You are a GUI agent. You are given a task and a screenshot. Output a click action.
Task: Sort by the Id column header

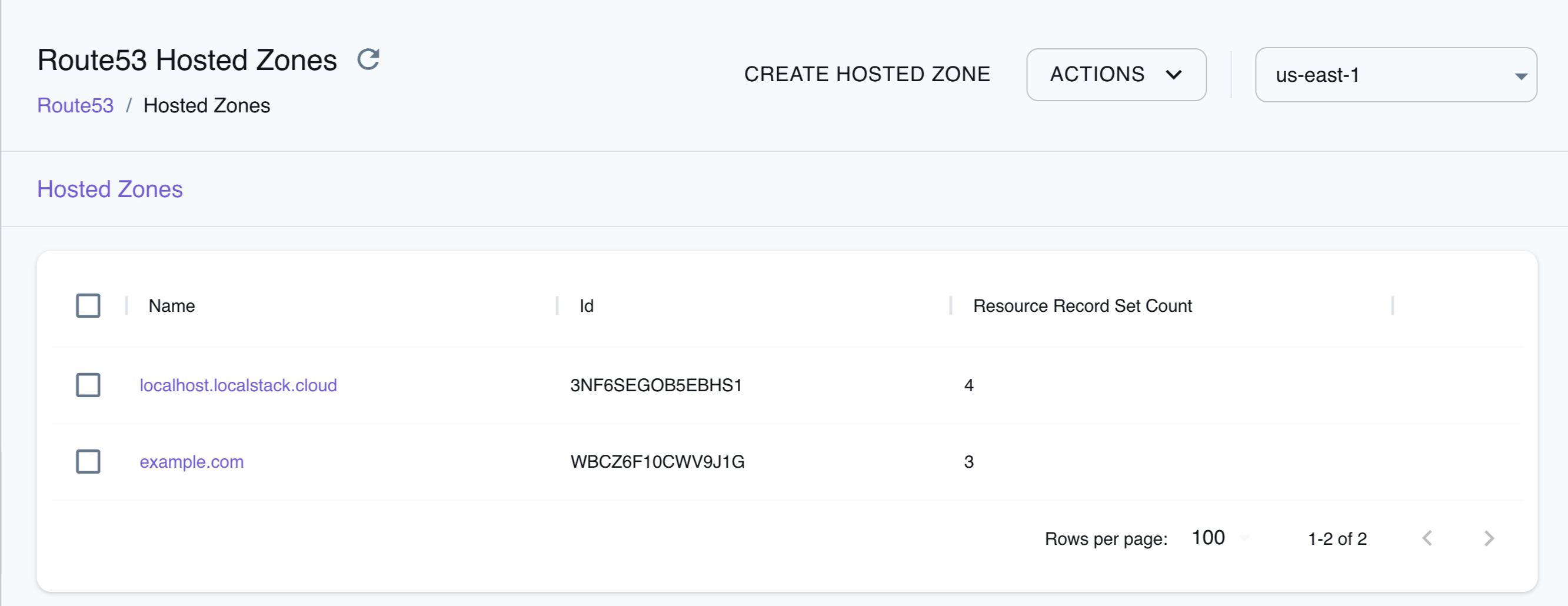point(586,305)
